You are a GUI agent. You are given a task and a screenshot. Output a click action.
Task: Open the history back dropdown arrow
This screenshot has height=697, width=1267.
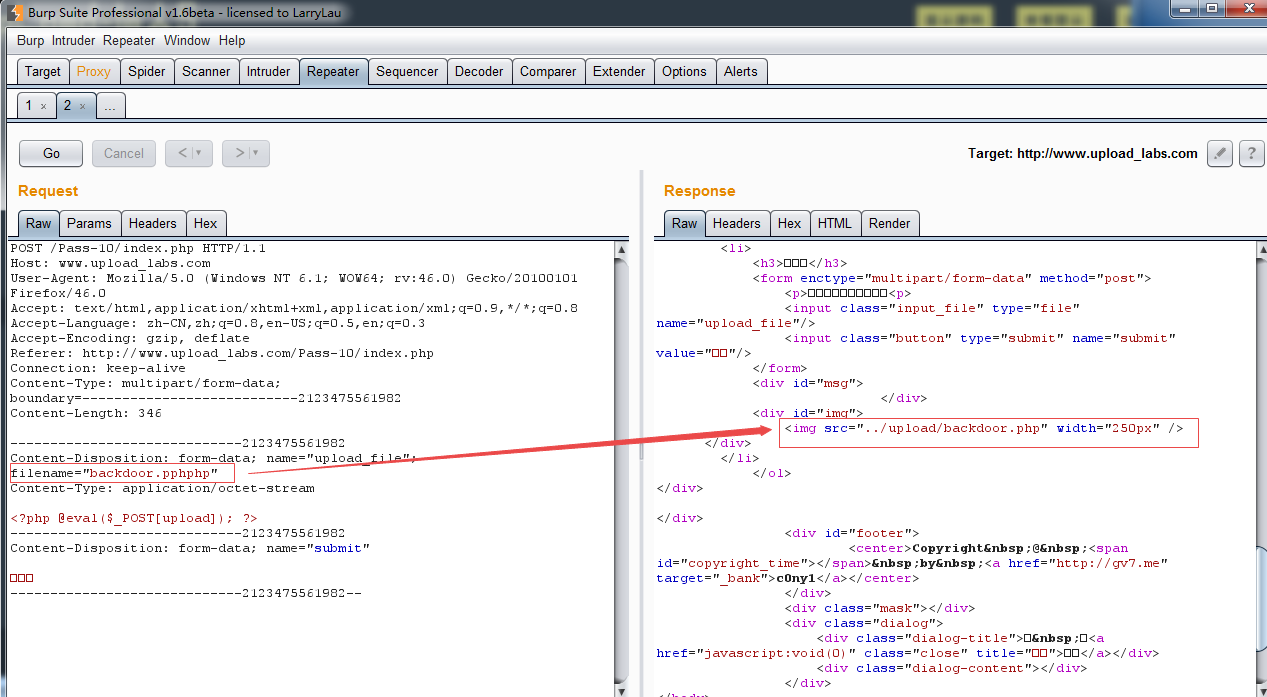[198, 153]
